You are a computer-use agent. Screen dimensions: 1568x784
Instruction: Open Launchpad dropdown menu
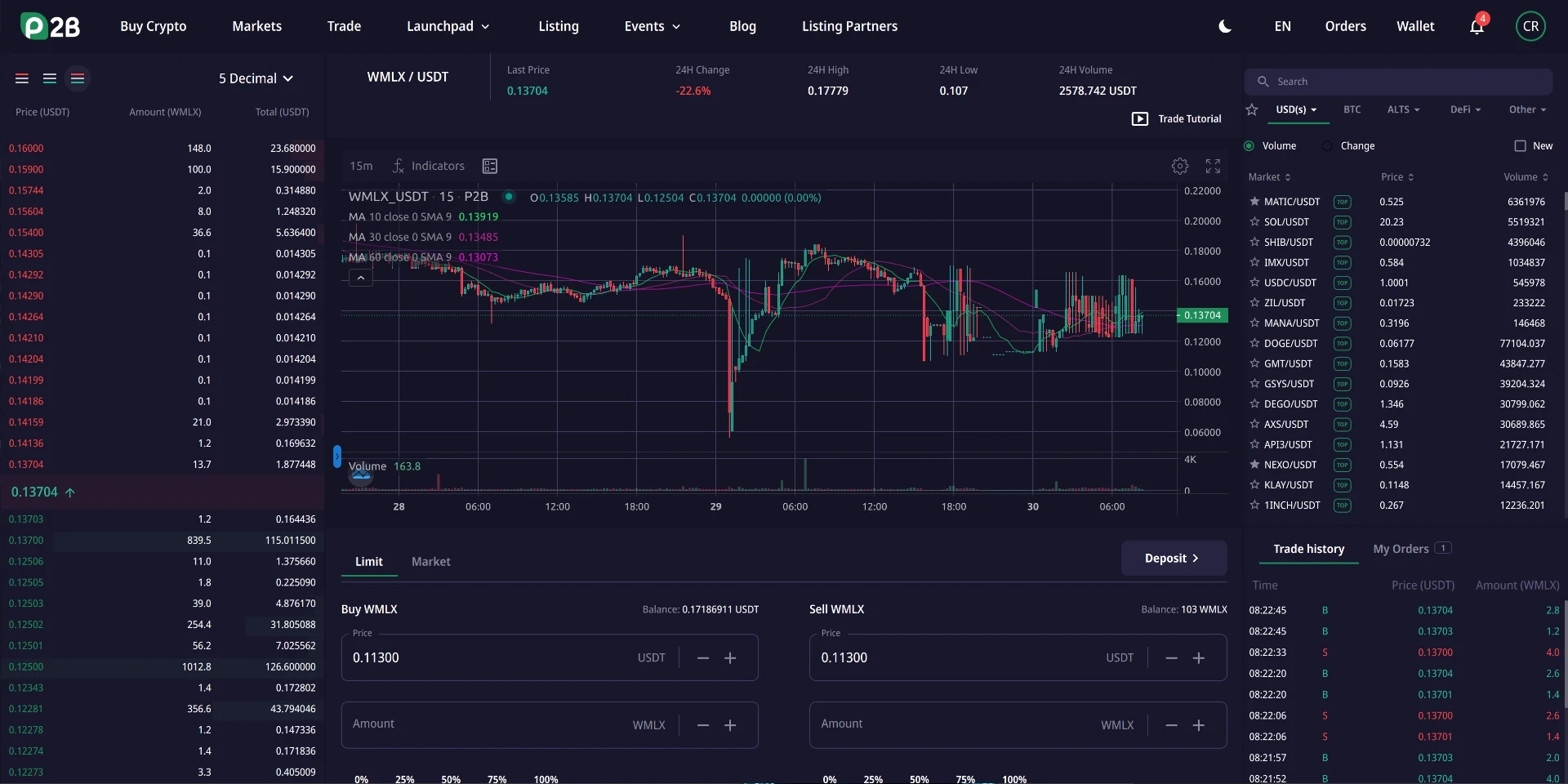click(x=448, y=26)
